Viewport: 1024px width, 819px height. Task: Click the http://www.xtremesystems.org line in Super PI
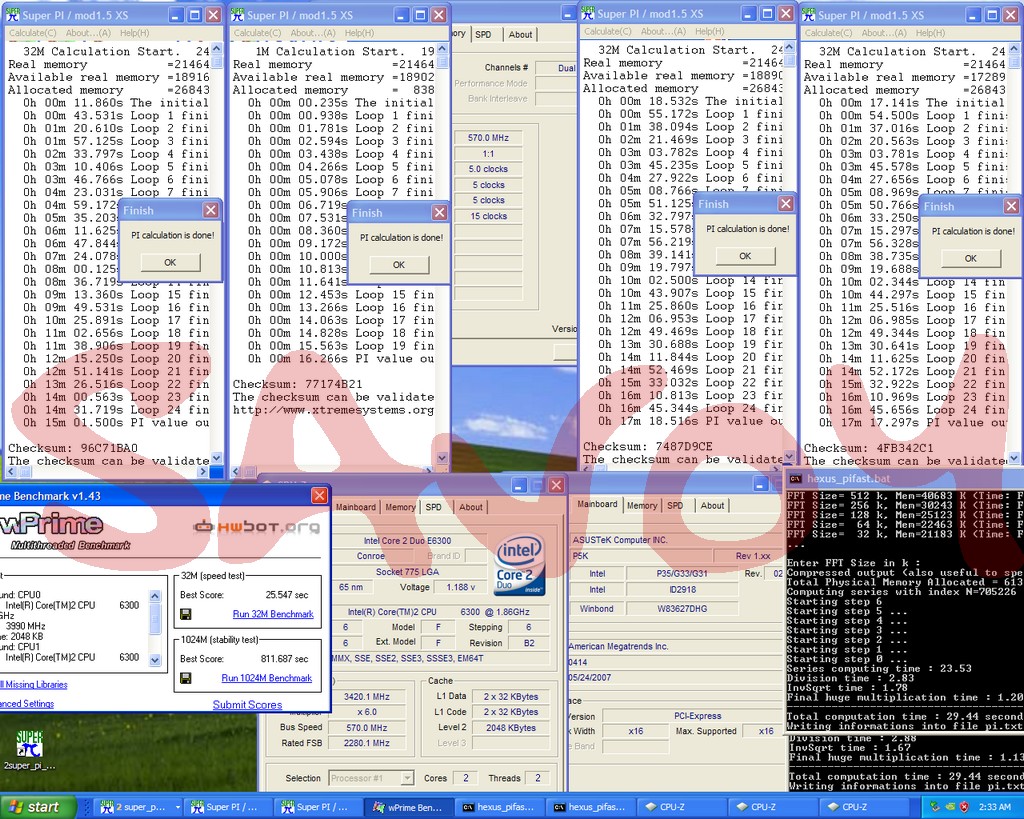(333, 410)
